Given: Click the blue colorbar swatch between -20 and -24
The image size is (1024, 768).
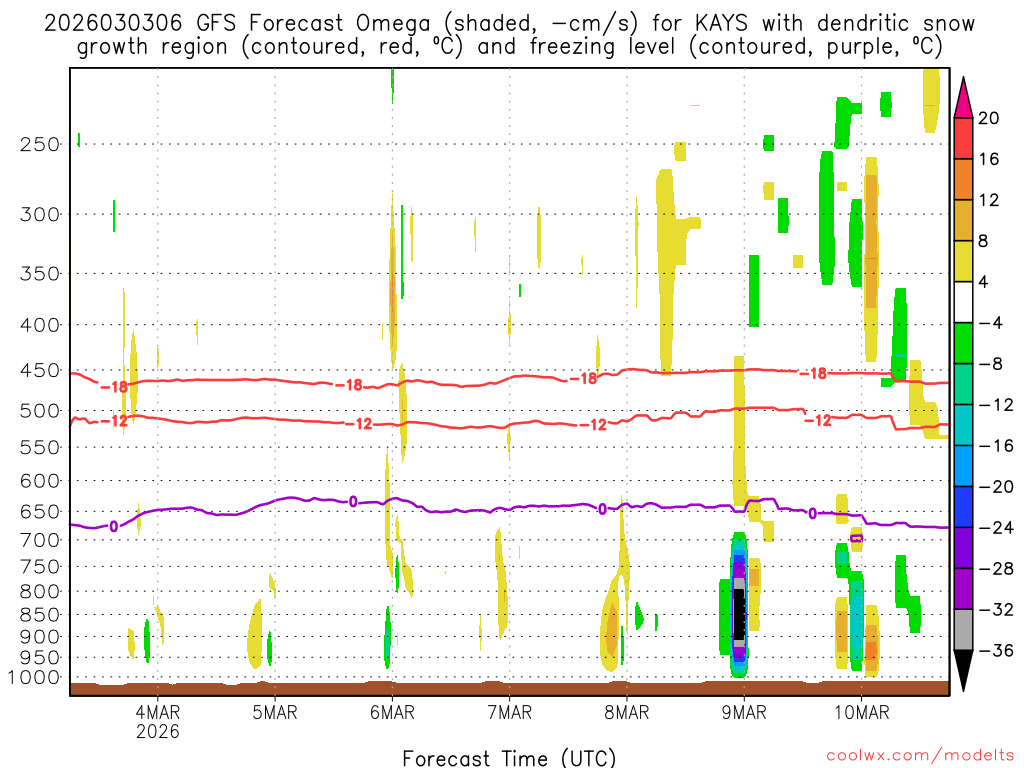Looking at the screenshot, I should (x=963, y=507).
